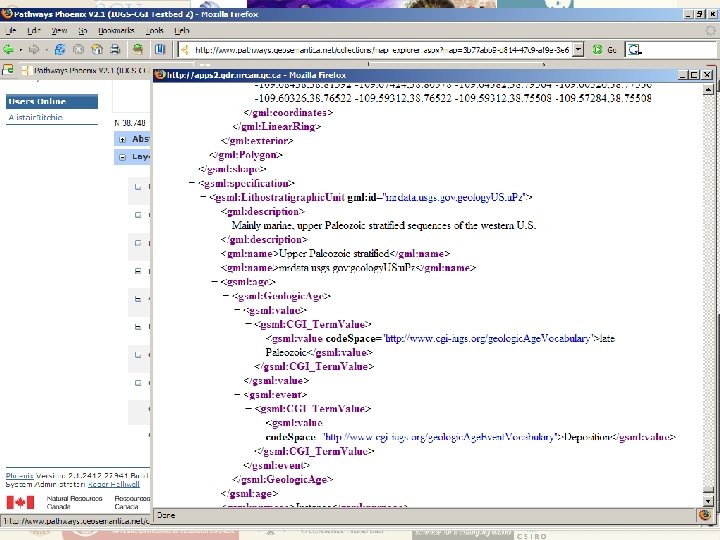Reload the page using the Reload icon
Screen dimensions: 720x540
[x=60, y=49]
